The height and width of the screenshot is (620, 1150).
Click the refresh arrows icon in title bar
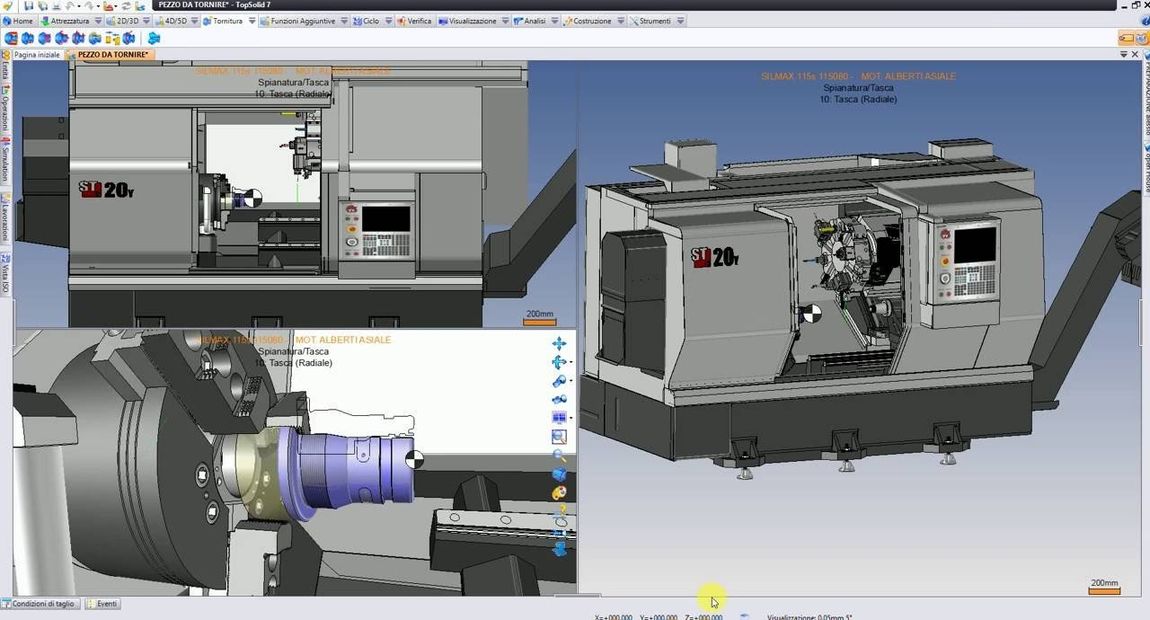(125, 6)
